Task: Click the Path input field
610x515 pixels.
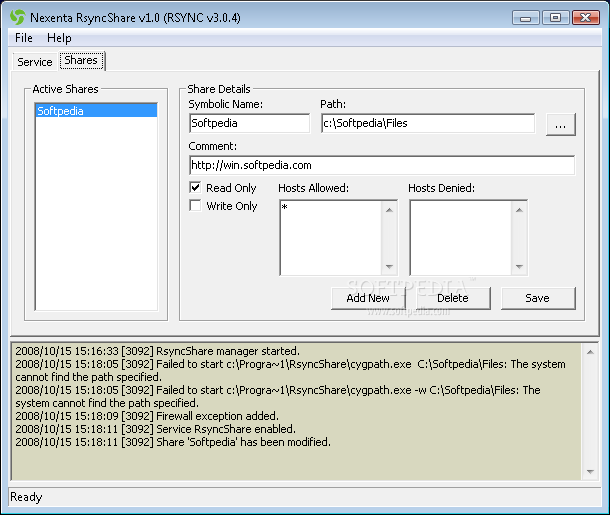Action: [x=428, y=123]
